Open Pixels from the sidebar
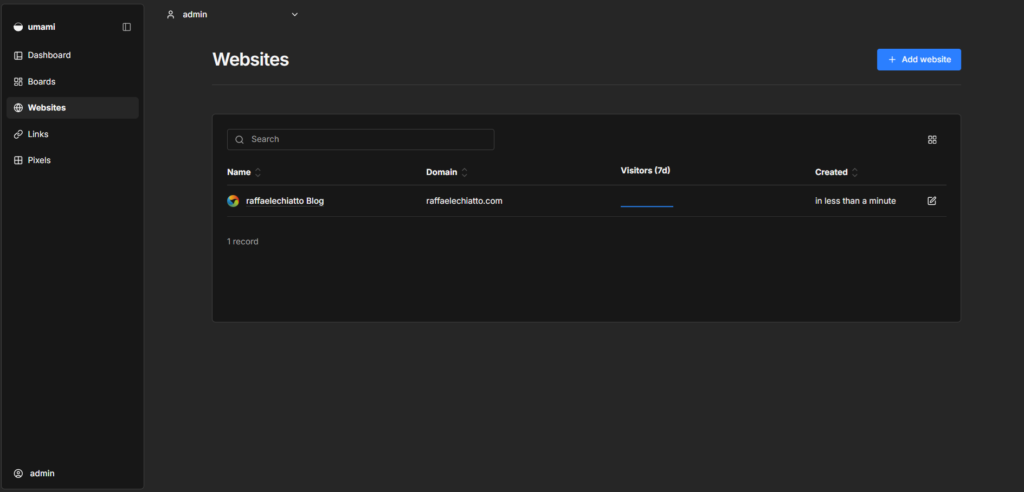 pos(72,160)
